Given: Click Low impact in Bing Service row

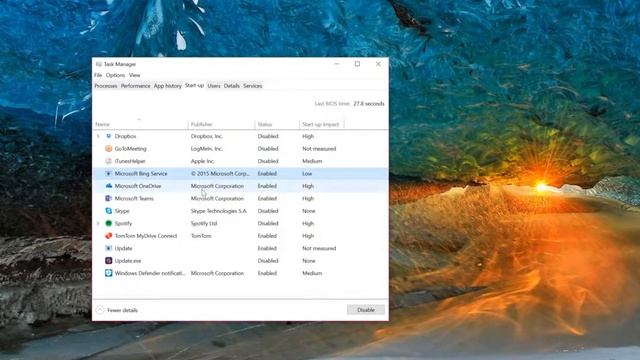Looking at the screenshot, I should [307, 173].
